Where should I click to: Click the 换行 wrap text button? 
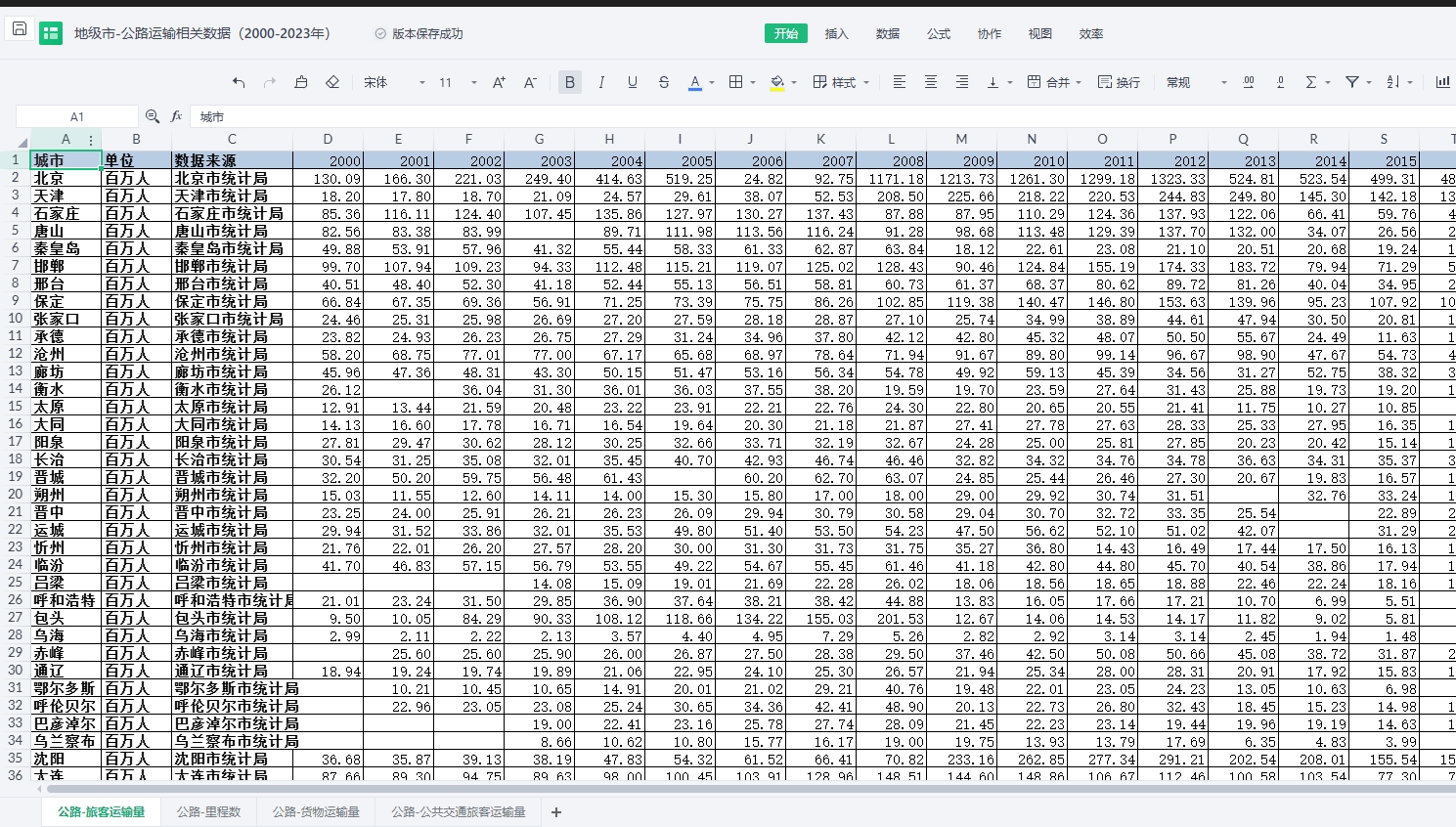[x=1120, y=82]
